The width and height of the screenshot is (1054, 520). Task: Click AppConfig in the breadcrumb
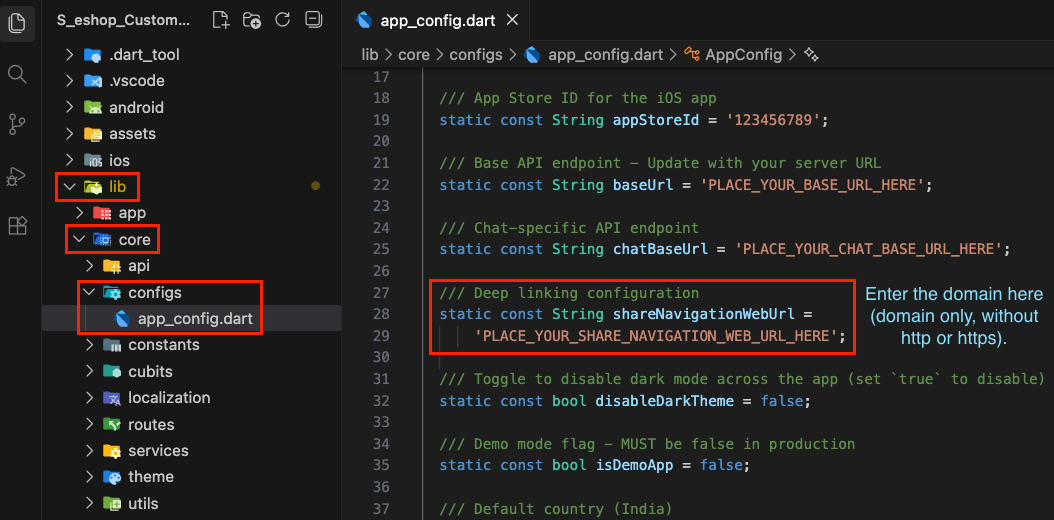(743, 54)
